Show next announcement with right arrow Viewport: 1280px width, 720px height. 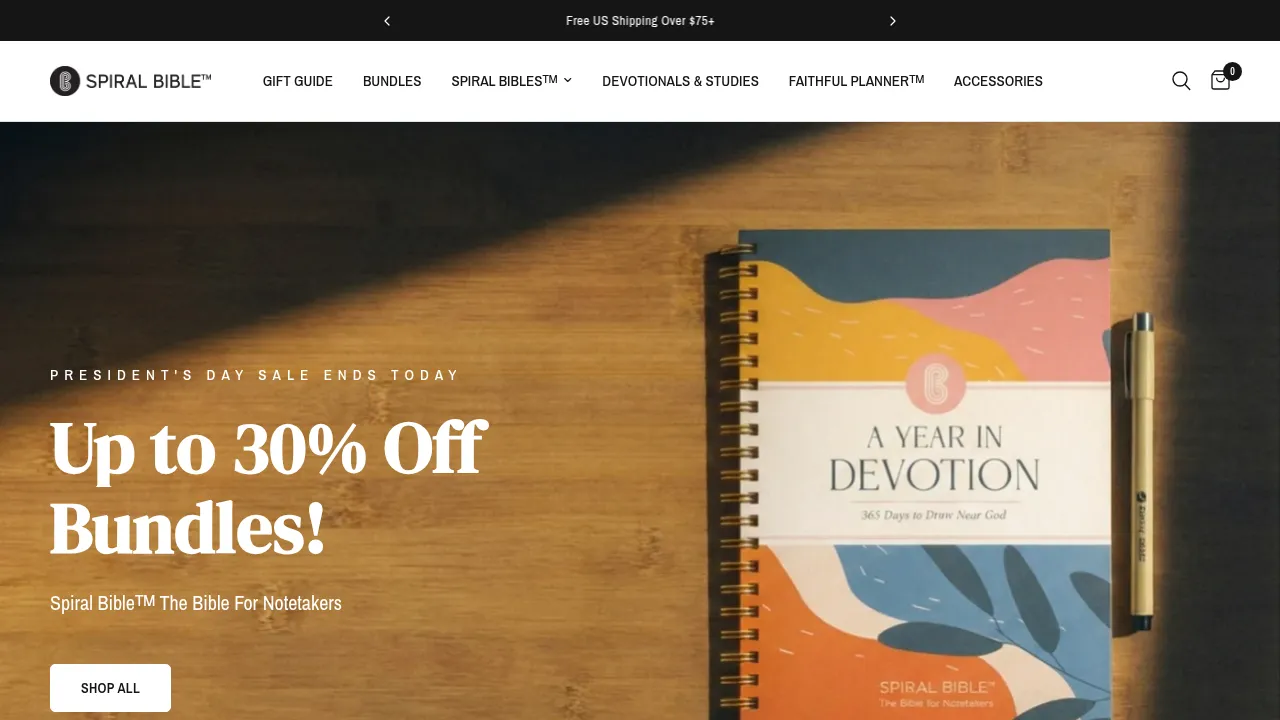[893, 21]
